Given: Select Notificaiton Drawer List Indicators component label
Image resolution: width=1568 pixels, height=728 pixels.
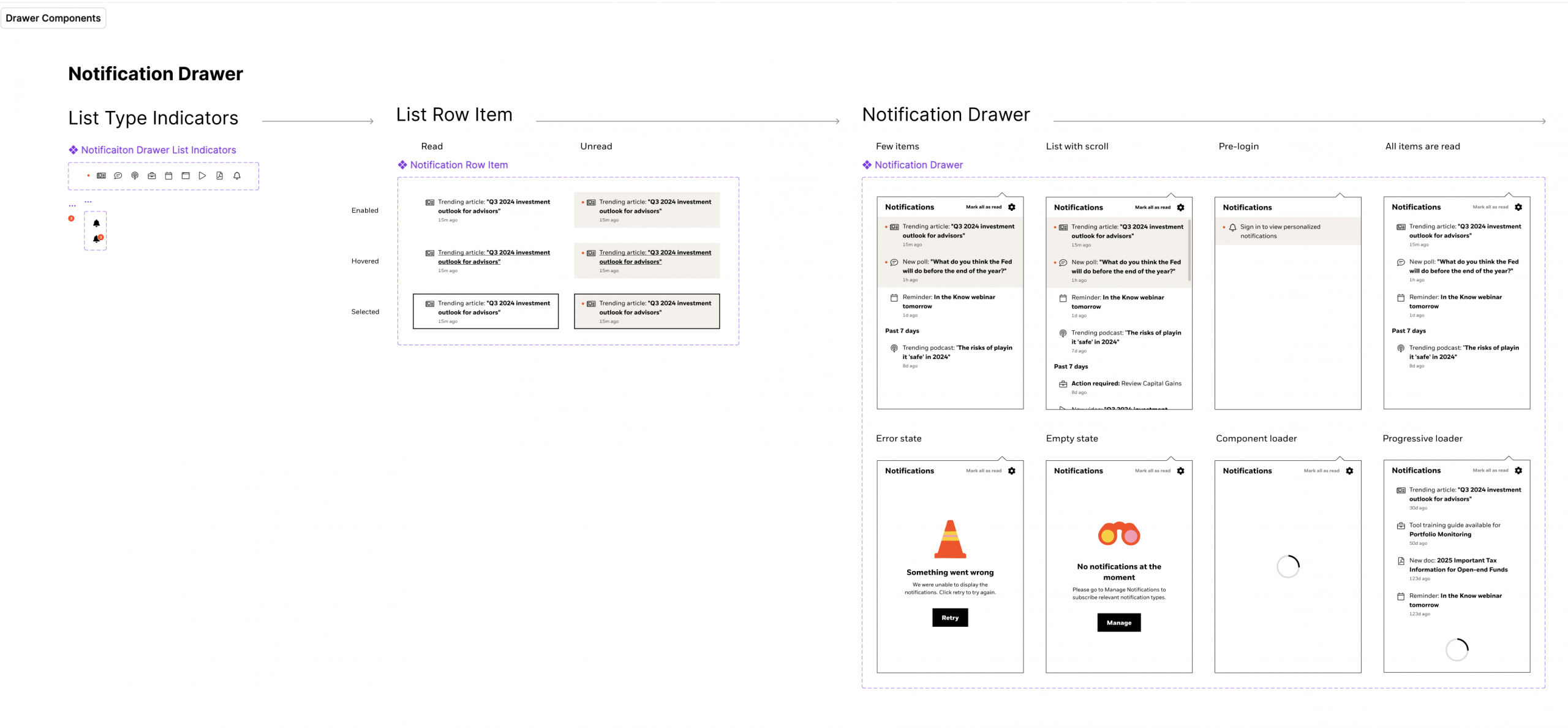Looking at the screenshot, I should [x=153, y=150].
